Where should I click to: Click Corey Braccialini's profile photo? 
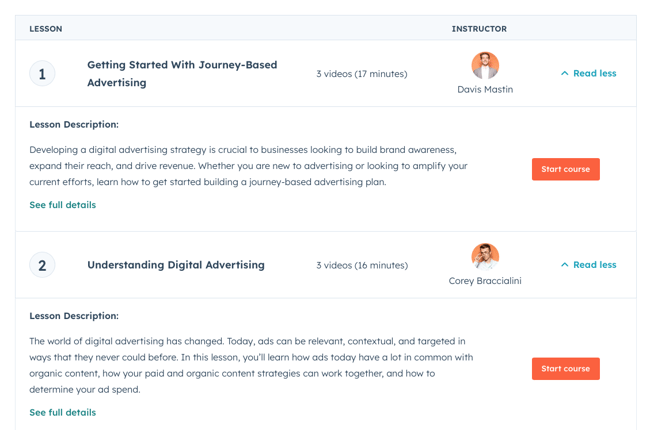click(x=485, y=257)
